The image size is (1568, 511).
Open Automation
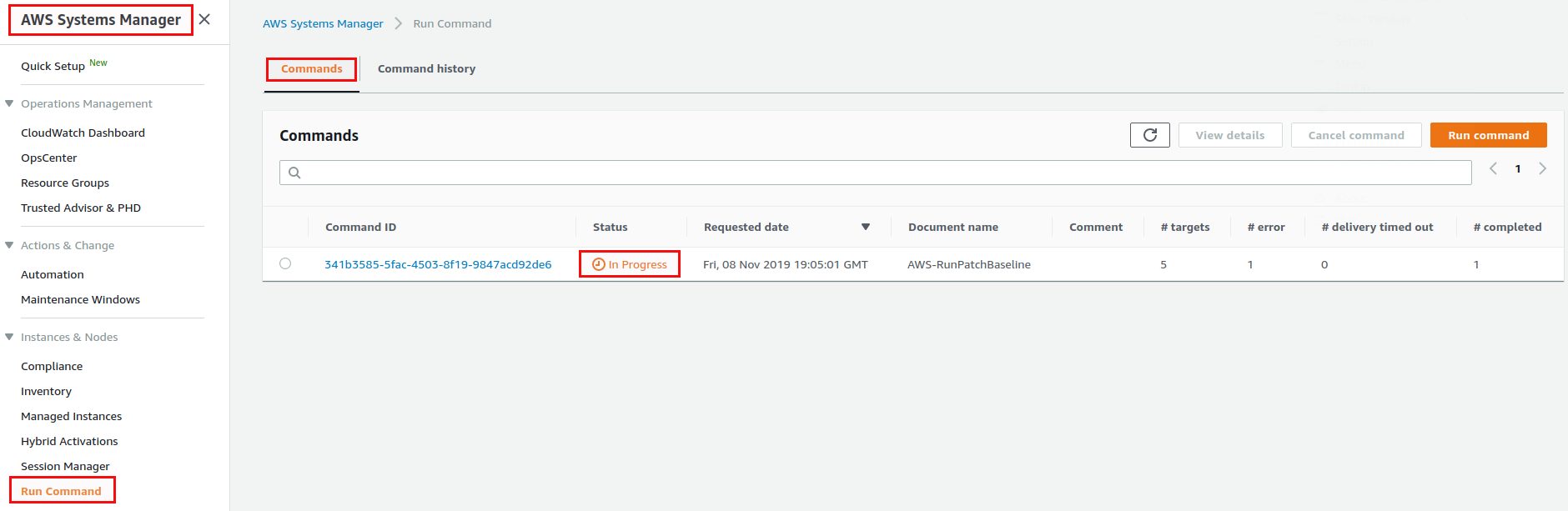pos(53,274)
